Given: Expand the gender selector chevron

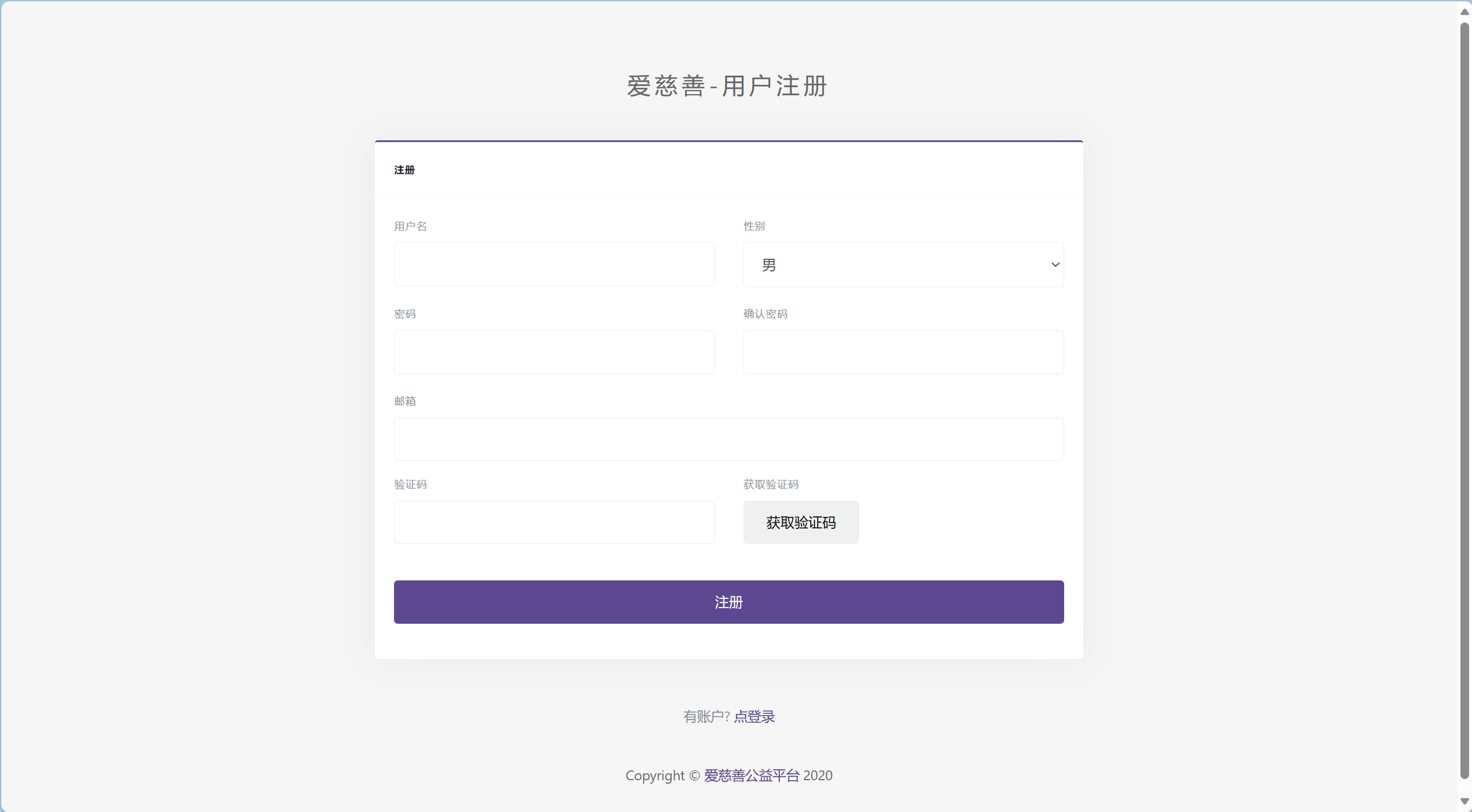Looking at the screenshot, I should click(1055, 265).
